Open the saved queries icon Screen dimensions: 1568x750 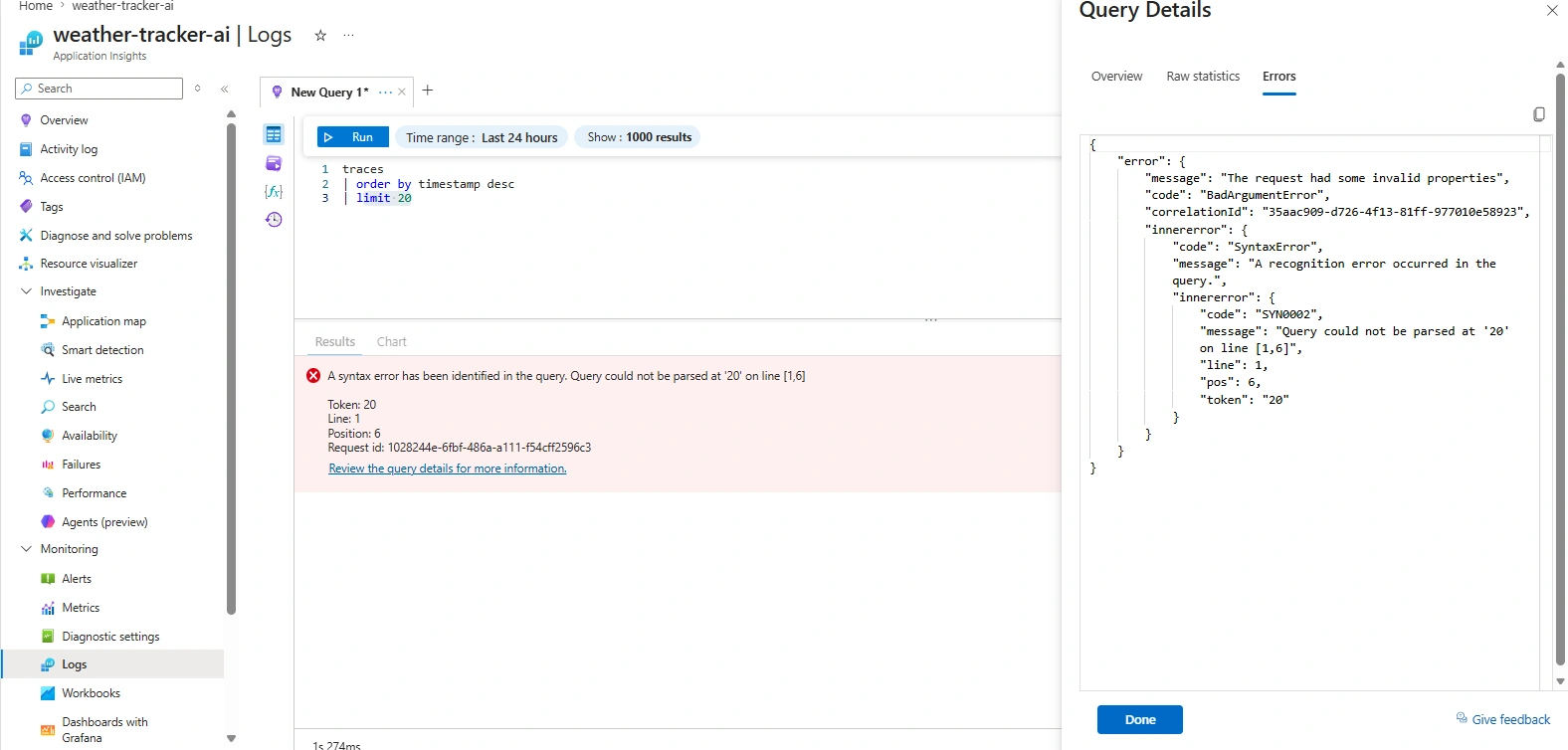coord(274,163)
